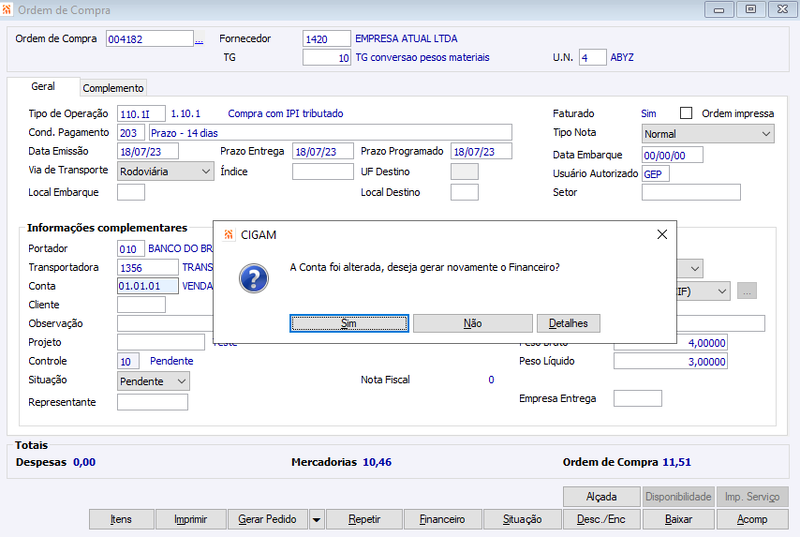Click the Tipo de Operação field

click(141, 114)
